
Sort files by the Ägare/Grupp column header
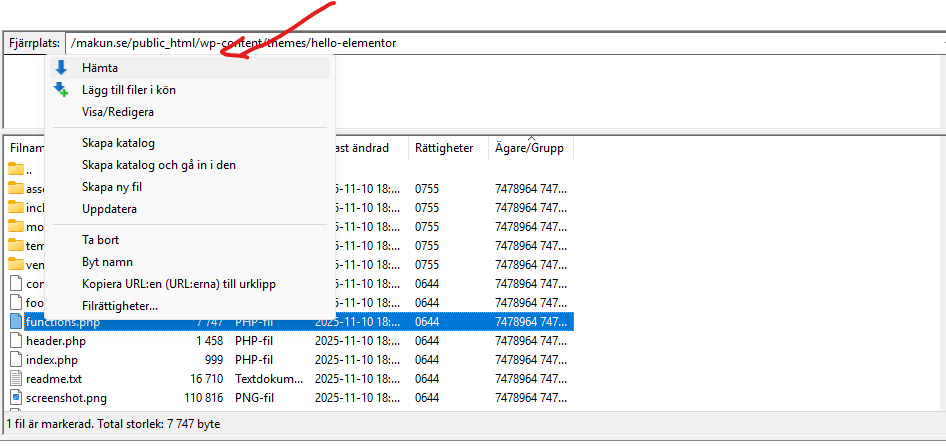click(529, 148)
